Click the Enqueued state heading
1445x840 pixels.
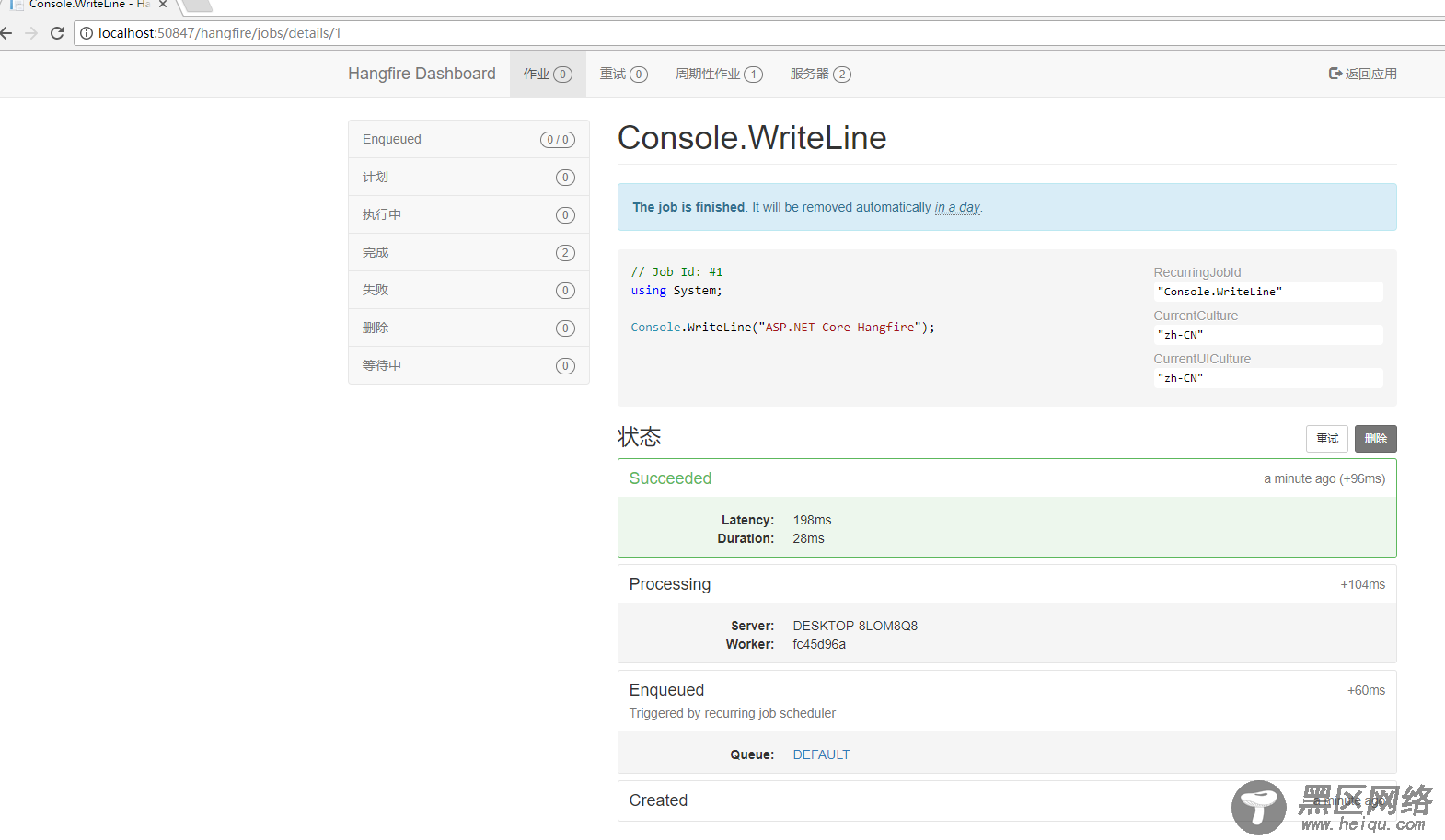666,690
